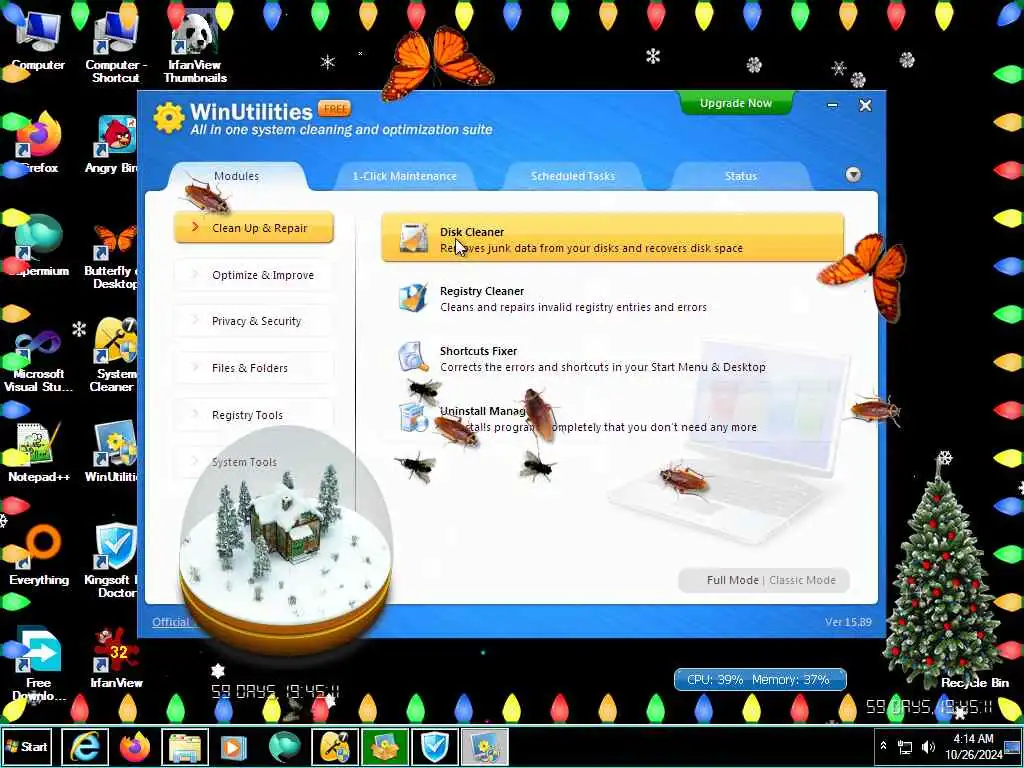Open Firefox from the taskbar
This screenshot has height=768, width=1024.
coord(135,747)
